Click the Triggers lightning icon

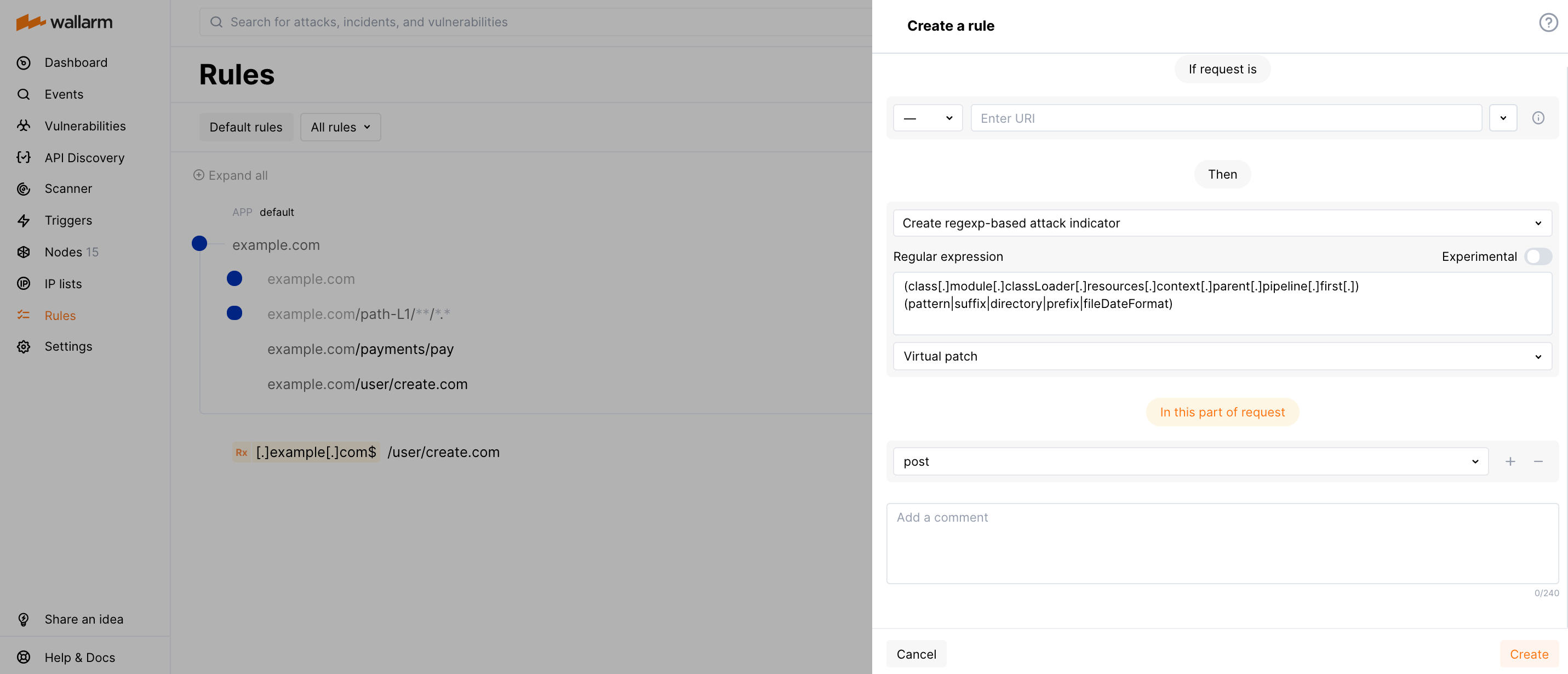[24, 220]
